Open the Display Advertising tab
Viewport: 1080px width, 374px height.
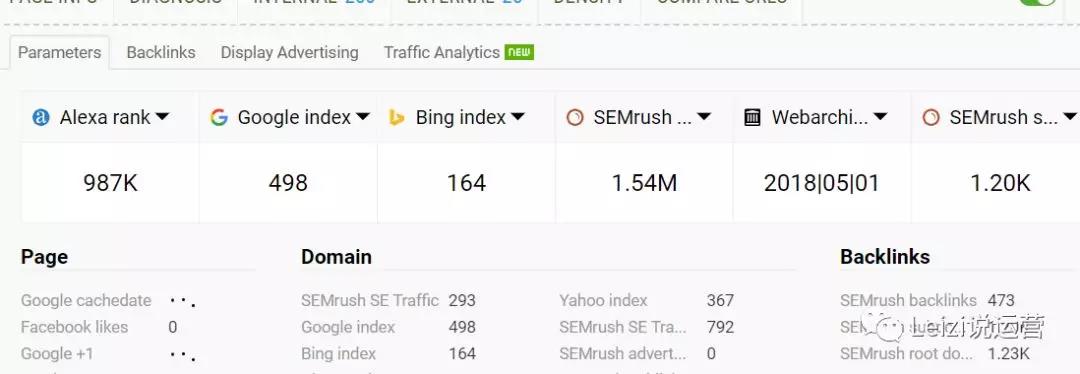click(289, 52)
